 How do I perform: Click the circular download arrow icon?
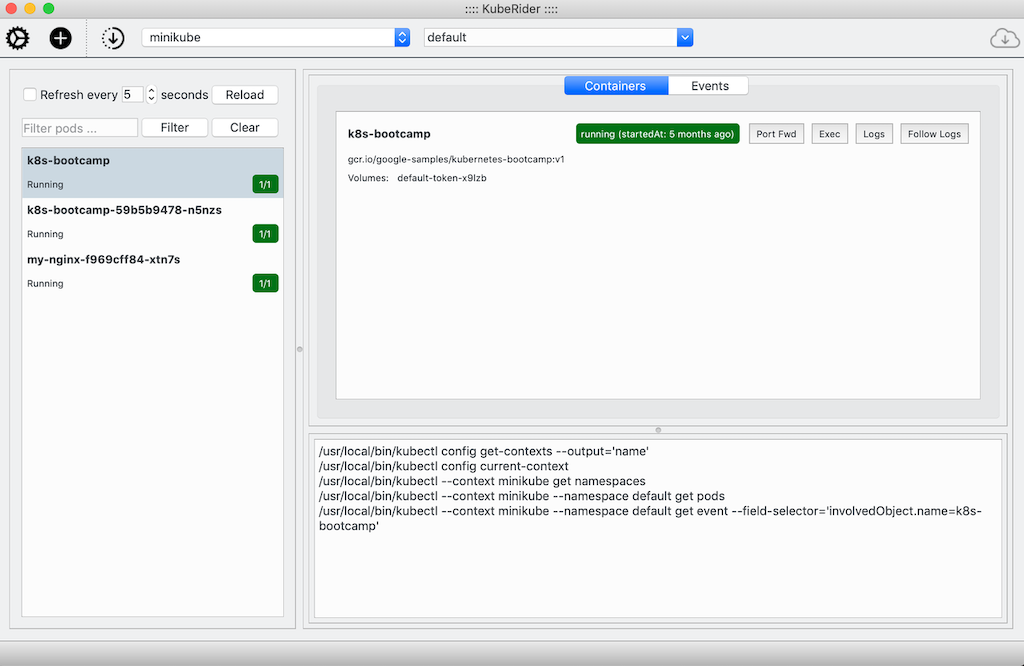(113, 38)
